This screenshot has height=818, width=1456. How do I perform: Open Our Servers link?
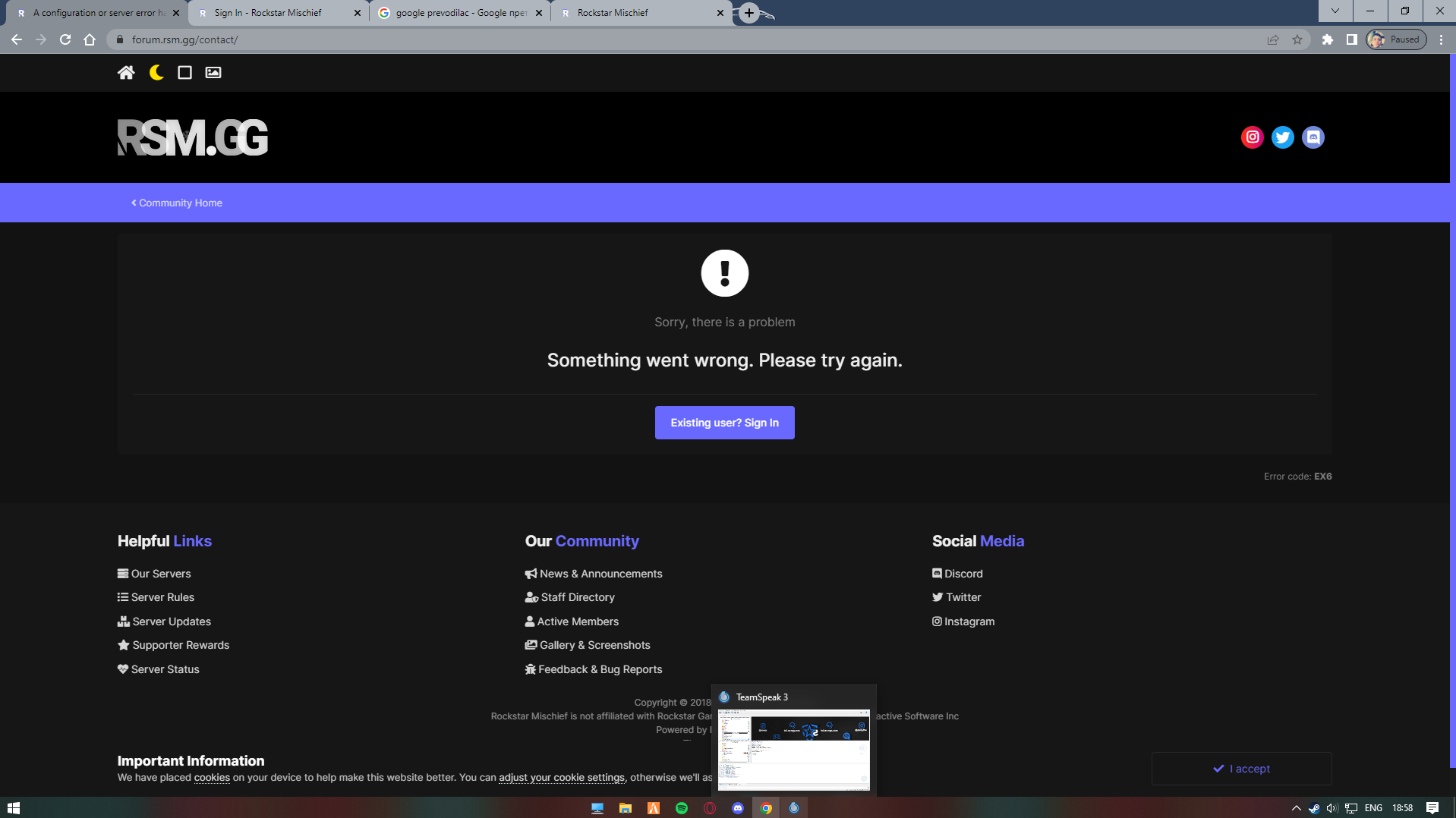pyautogui.click(x=154, y=574)
